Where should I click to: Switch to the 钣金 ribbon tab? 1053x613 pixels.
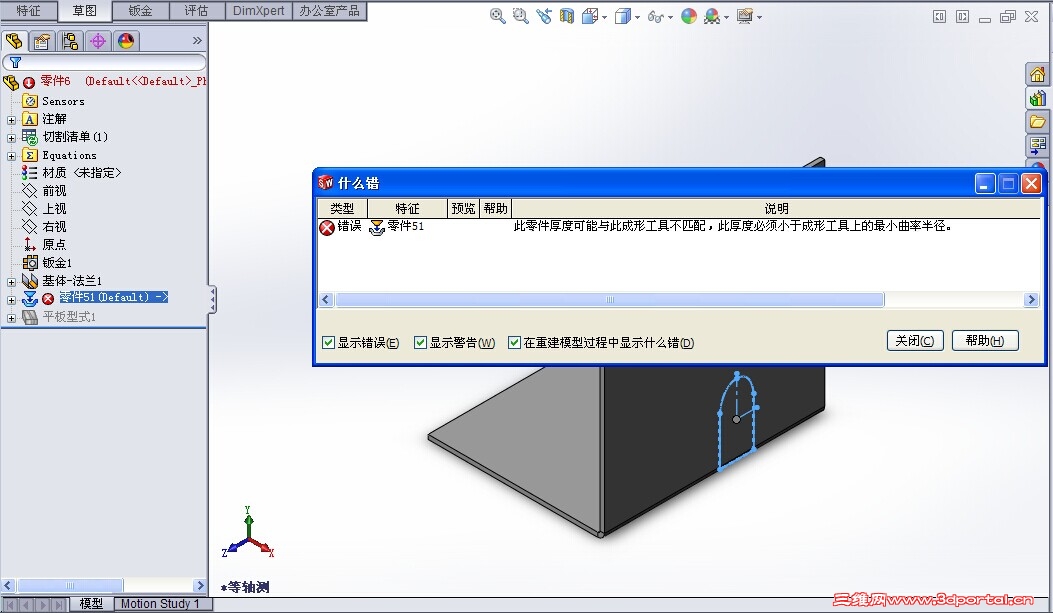[140, 11]
